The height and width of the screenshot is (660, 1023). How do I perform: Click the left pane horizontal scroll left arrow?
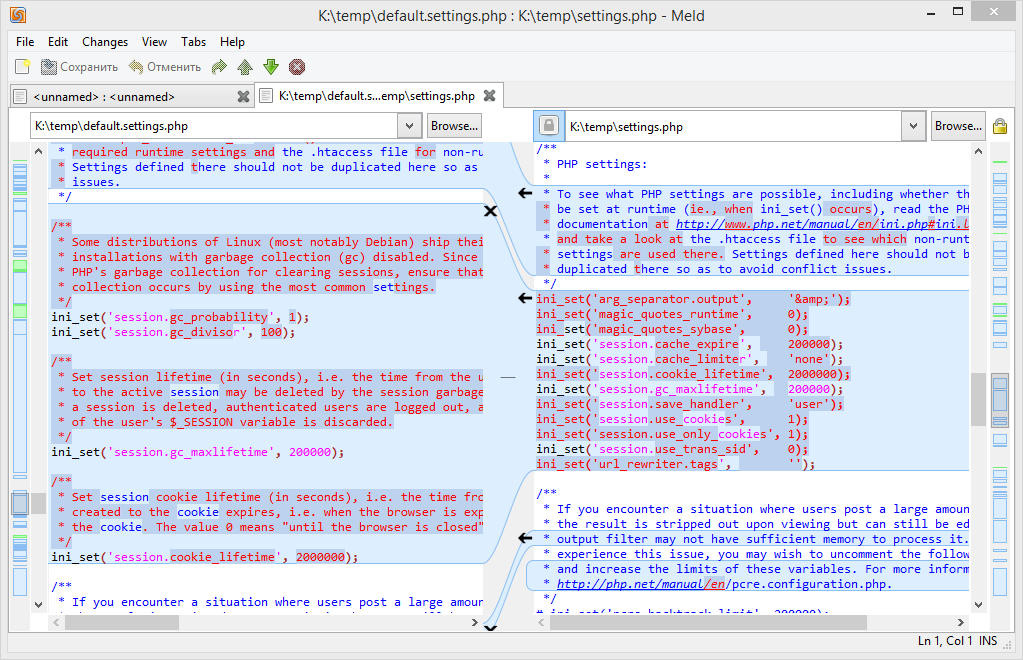(56, 623)
